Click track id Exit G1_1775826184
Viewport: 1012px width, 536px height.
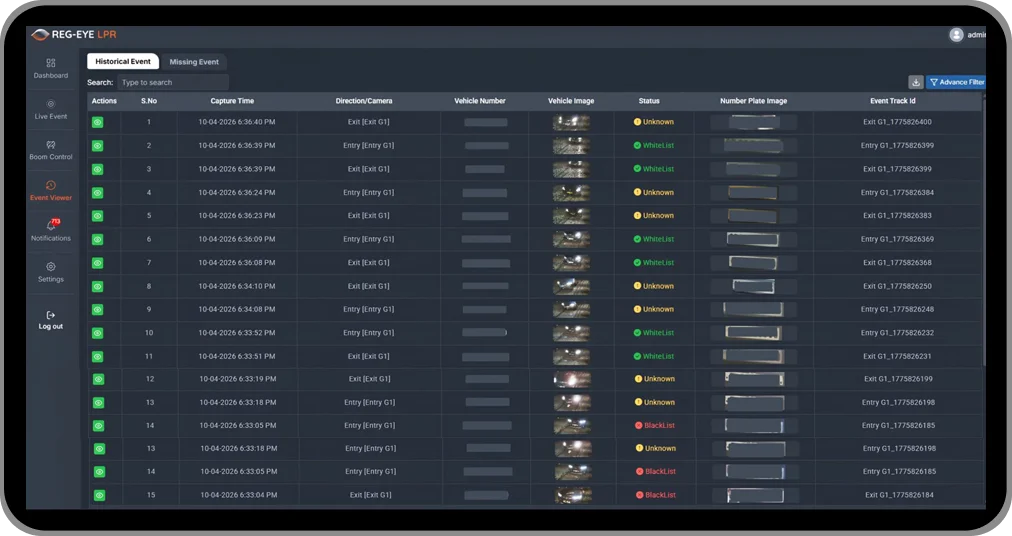899,495
